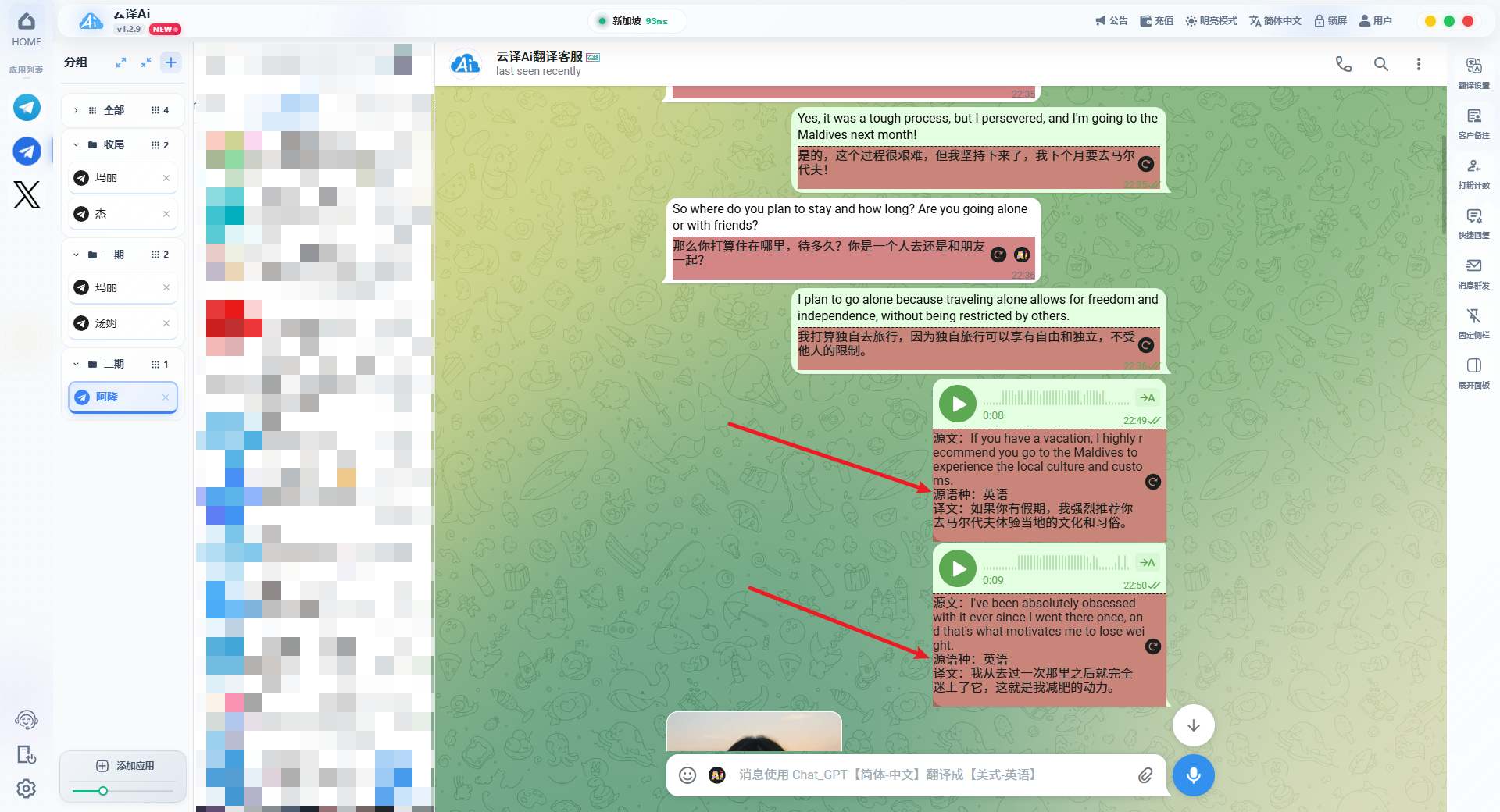Expand the 全部 group
The image size is (1500, 812).
76,110
